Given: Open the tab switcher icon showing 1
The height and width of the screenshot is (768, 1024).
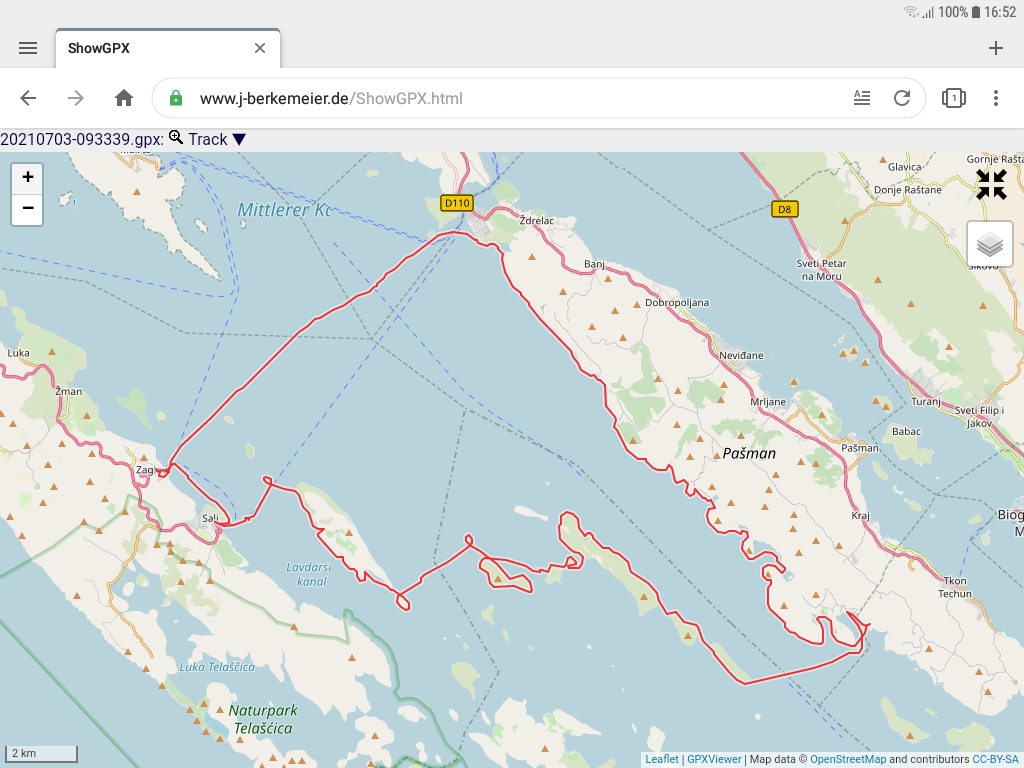Looking at the screenshot, I should [x=952, y=98].
